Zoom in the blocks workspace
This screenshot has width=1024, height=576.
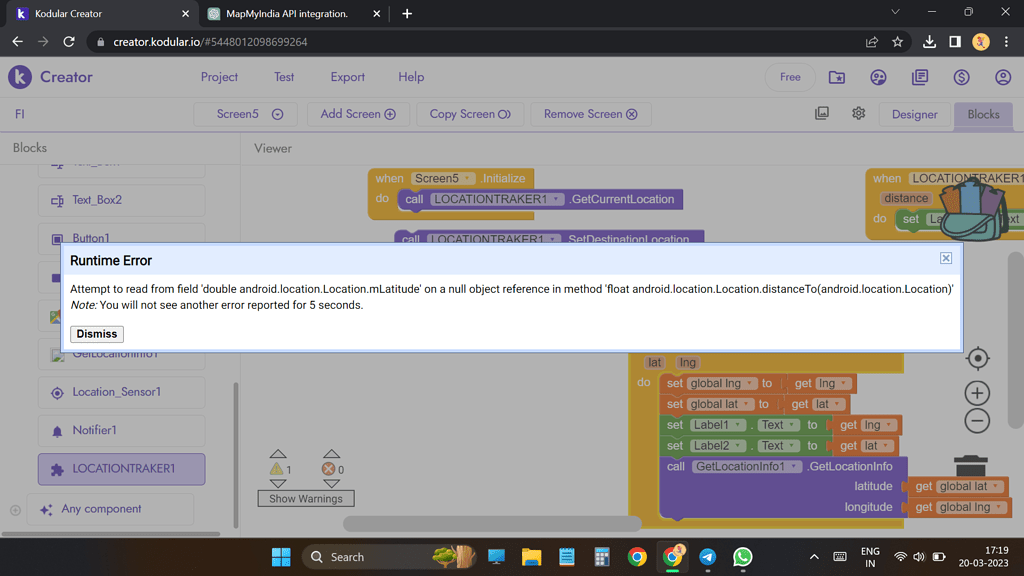(x=978, y=393)
